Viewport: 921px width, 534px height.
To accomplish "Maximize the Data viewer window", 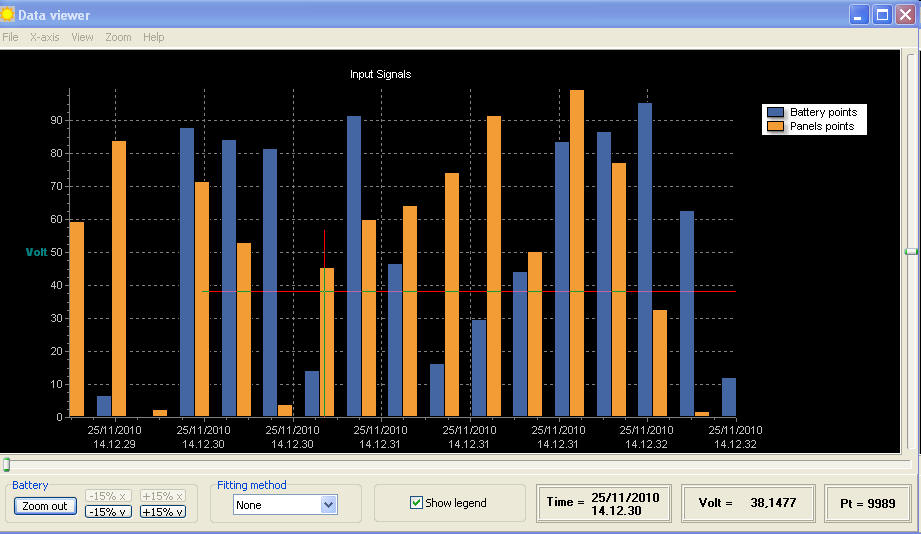I will click(882, 14).
